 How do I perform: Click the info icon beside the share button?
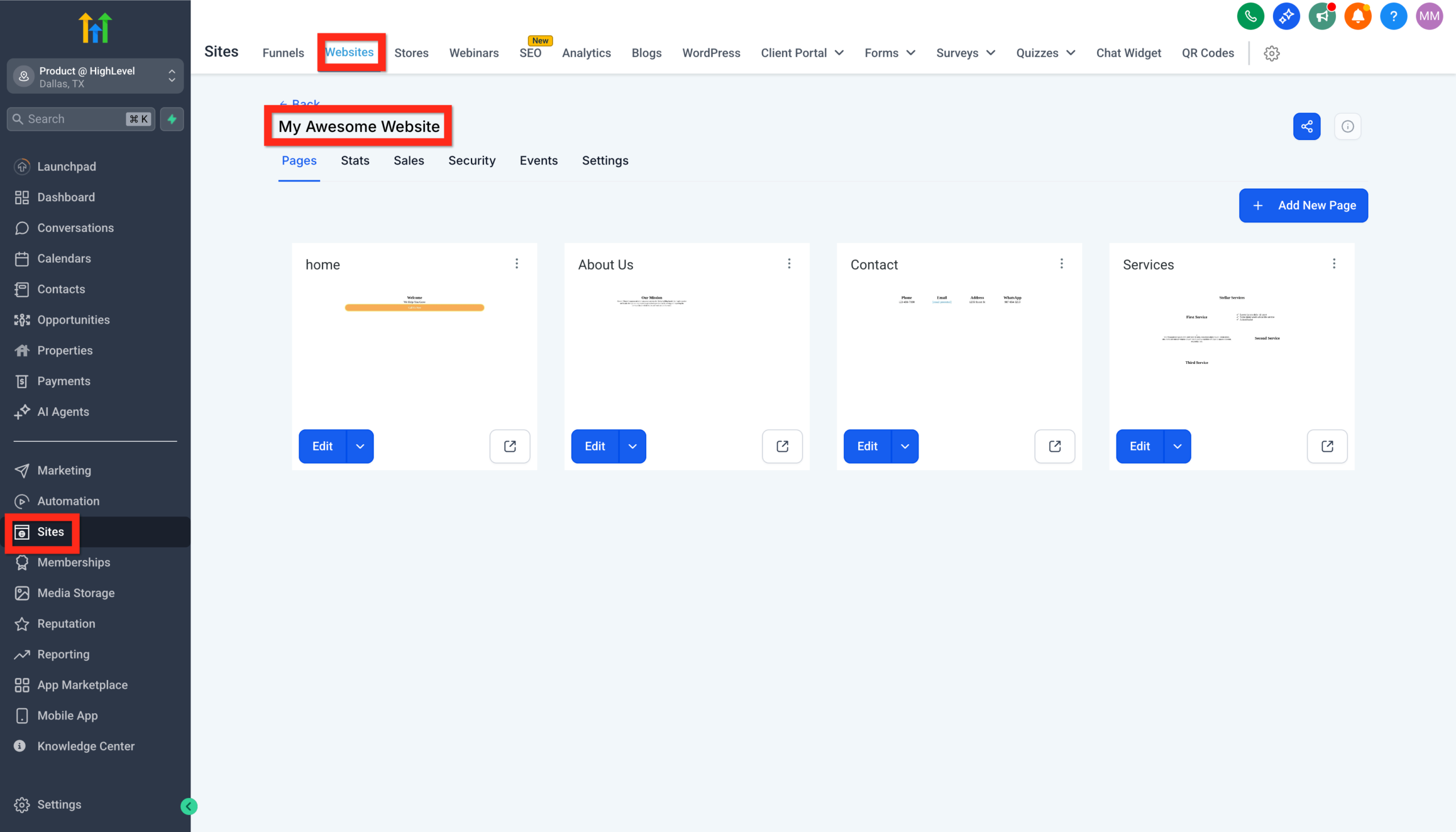pos(1347,126)
